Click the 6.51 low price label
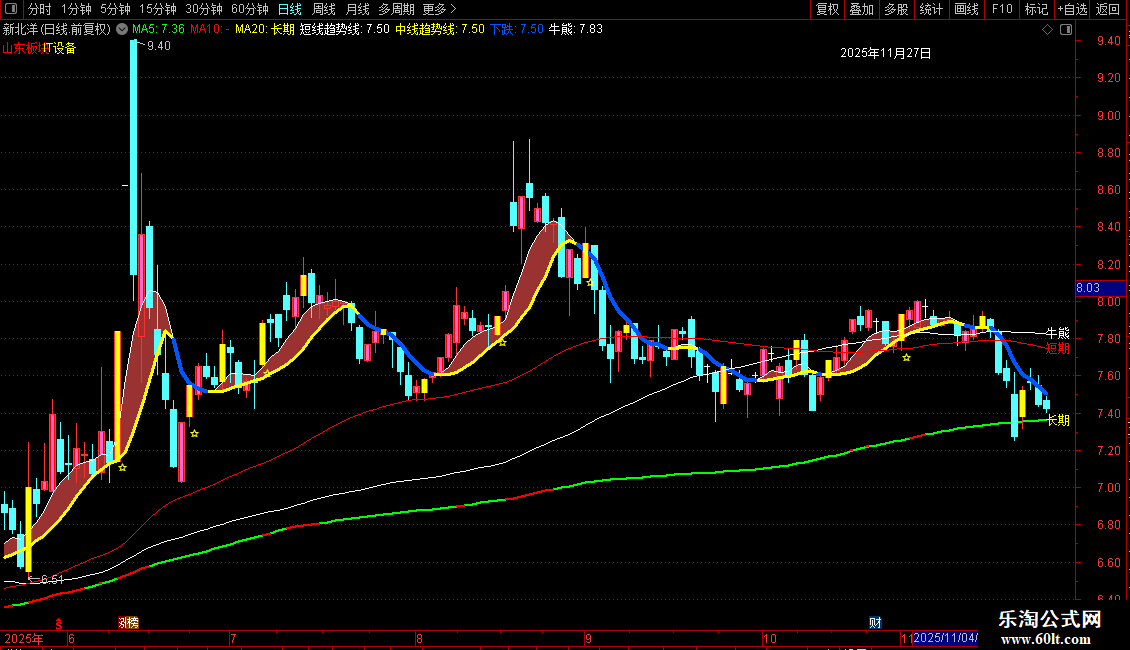 52,579
